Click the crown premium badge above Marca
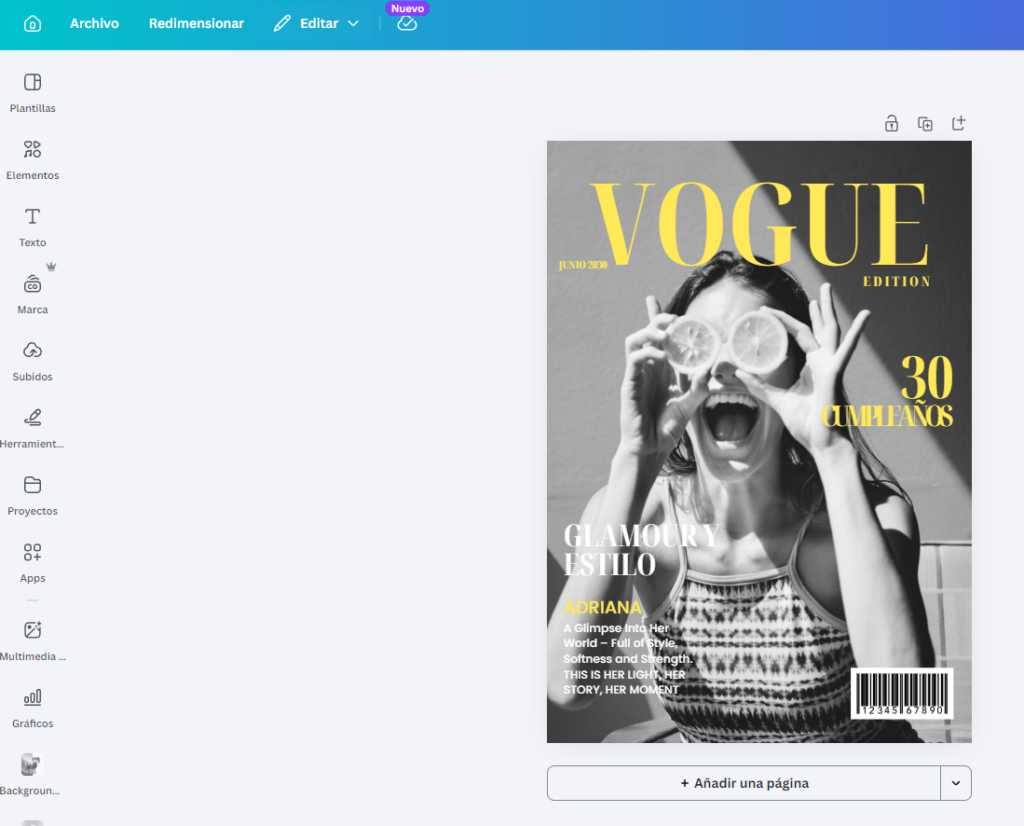 (51, 266)
